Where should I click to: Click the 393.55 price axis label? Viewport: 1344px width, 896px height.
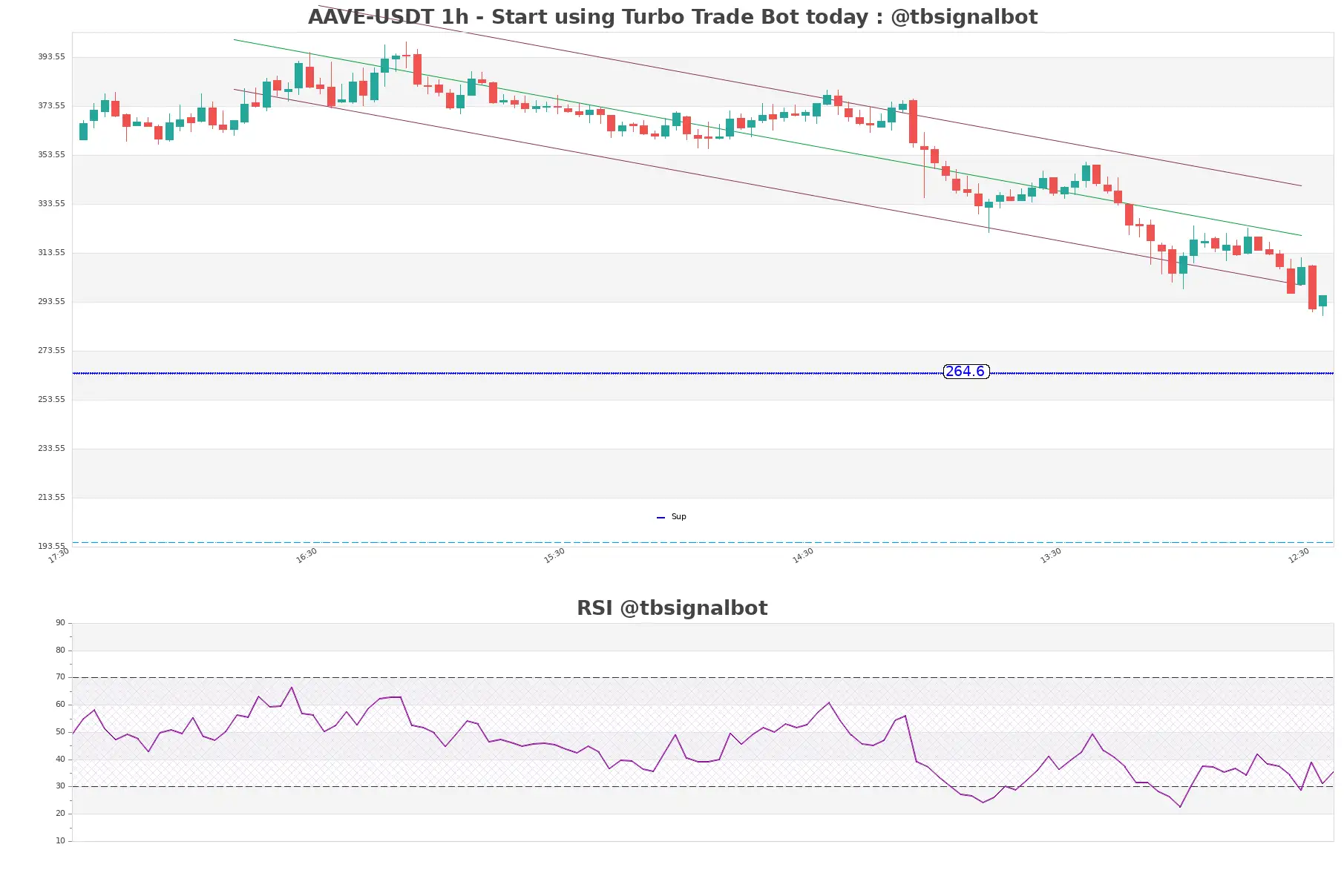coord(51,57)
